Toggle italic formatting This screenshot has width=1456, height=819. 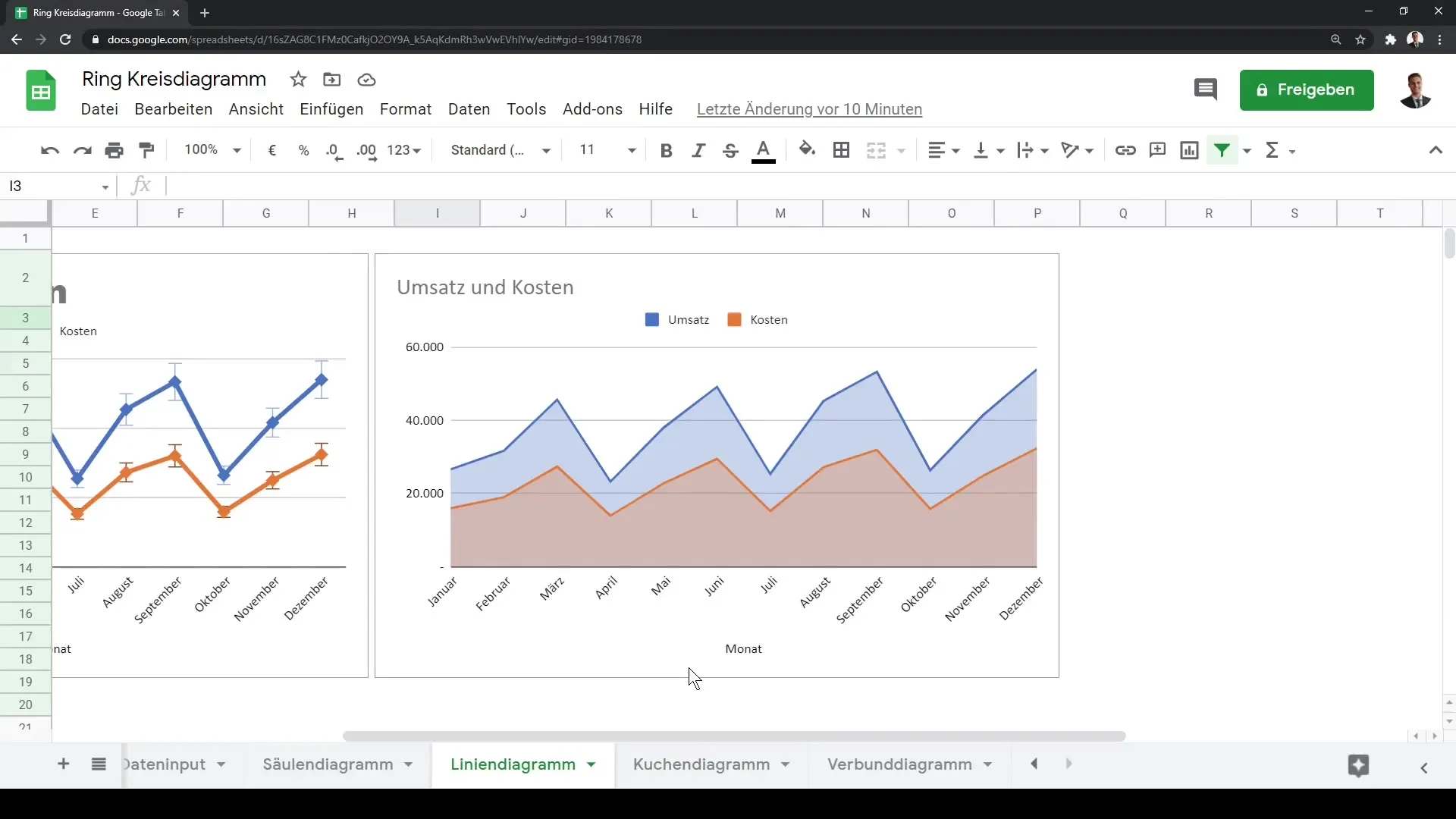[x=698, y=150]
